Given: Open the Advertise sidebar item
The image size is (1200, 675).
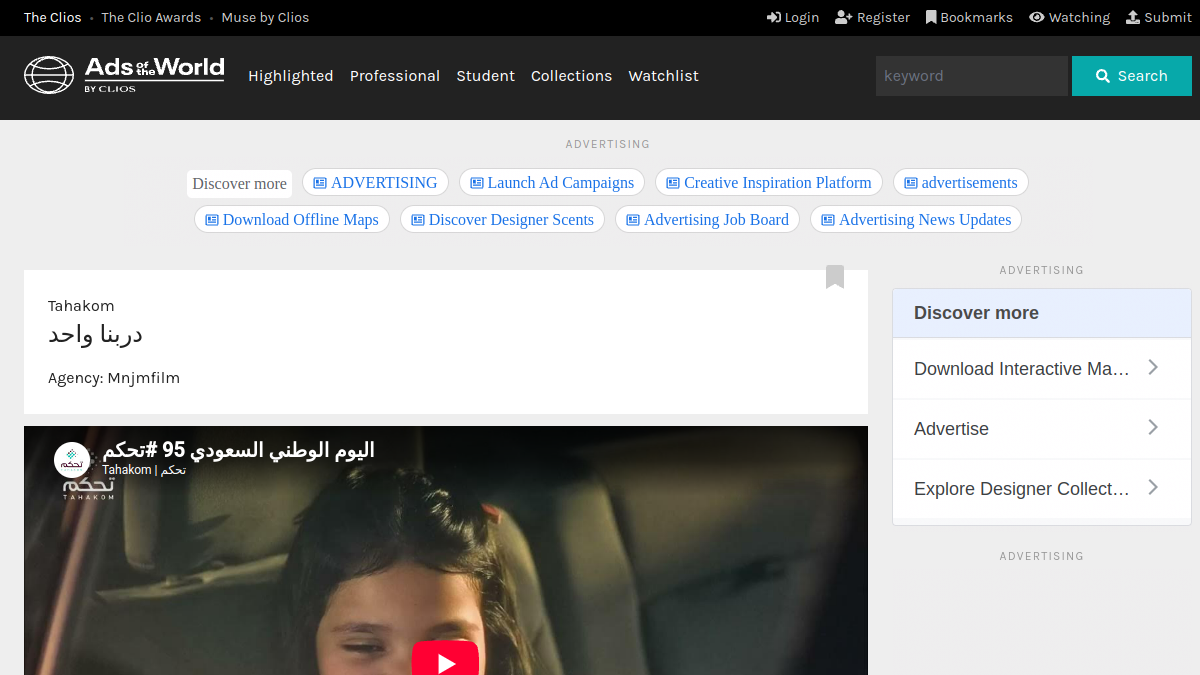Looking at the screenshot, I should [1041, 429].
